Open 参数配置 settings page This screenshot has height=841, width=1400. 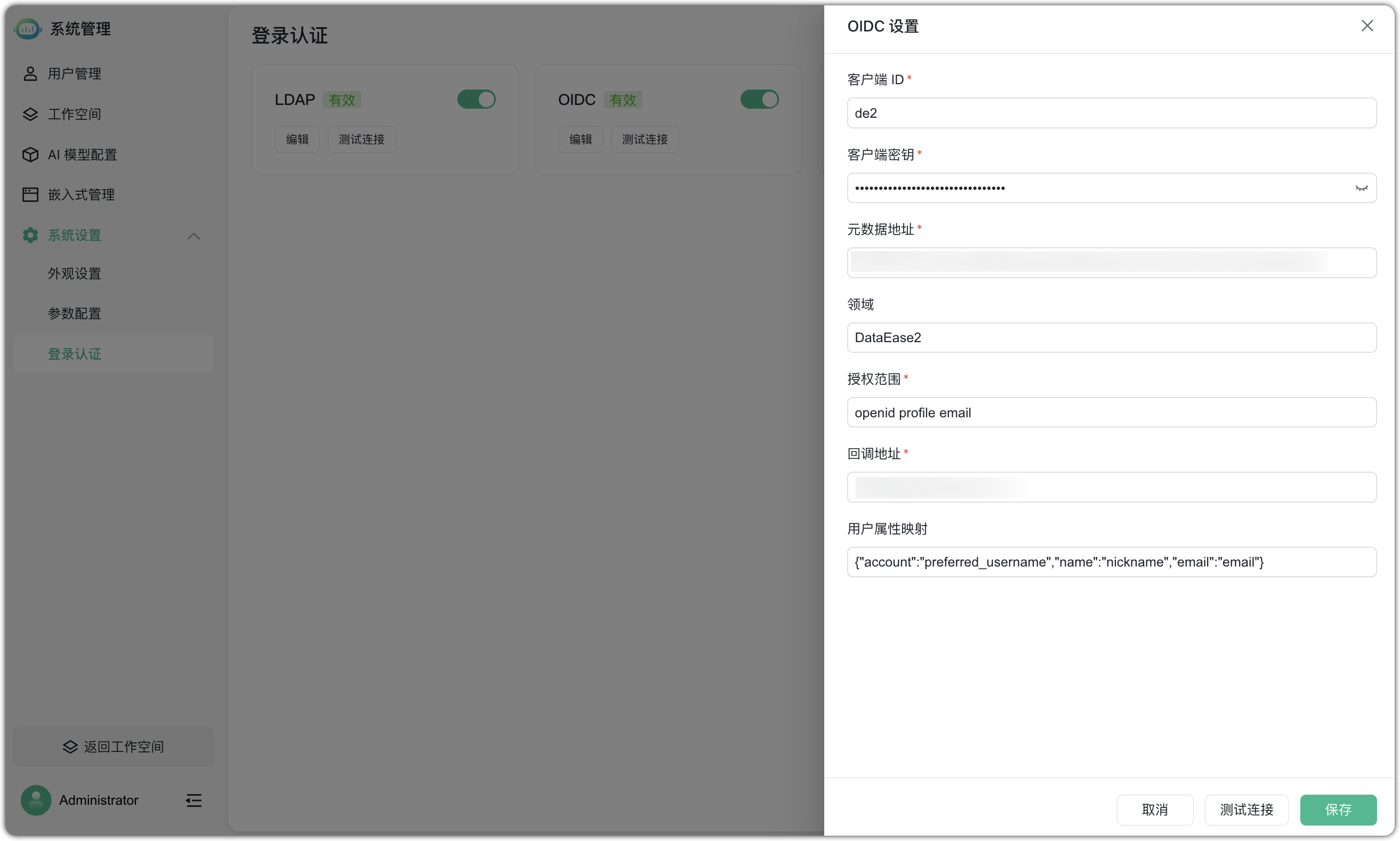pyautogui.click(x=74, y=313)
